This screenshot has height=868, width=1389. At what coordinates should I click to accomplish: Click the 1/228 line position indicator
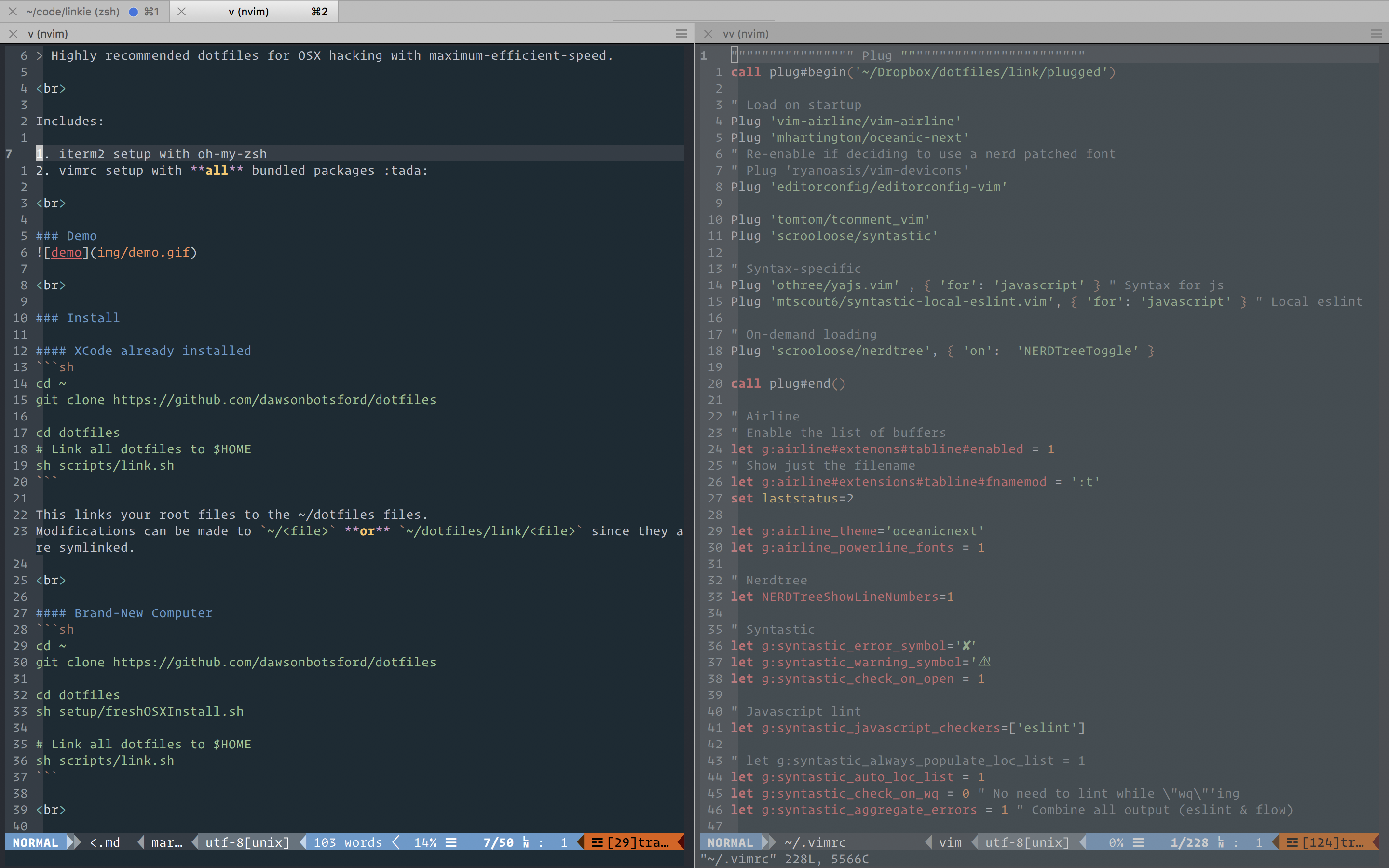coord(1189,842)
